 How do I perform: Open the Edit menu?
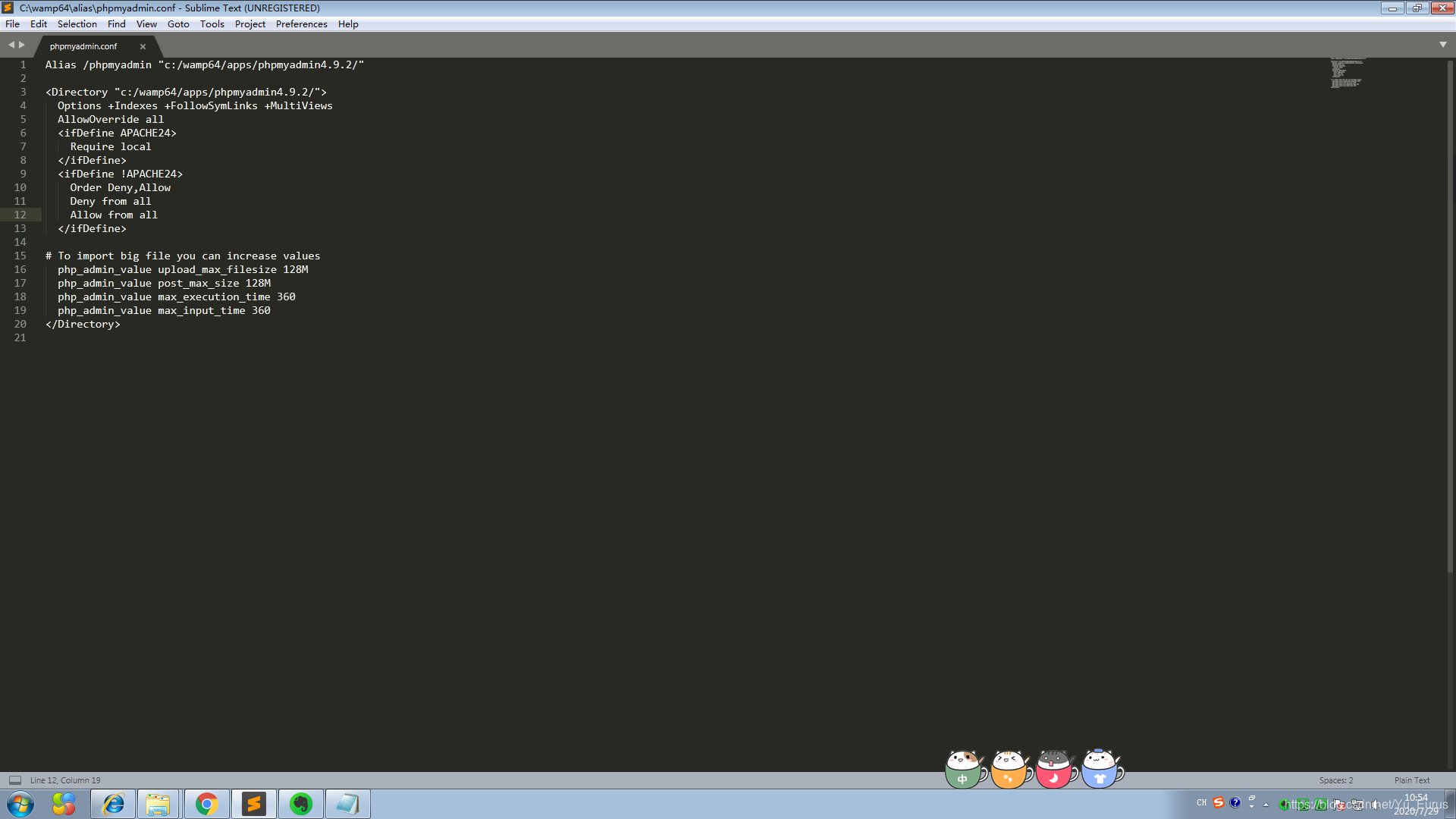[x=39, y=24]
